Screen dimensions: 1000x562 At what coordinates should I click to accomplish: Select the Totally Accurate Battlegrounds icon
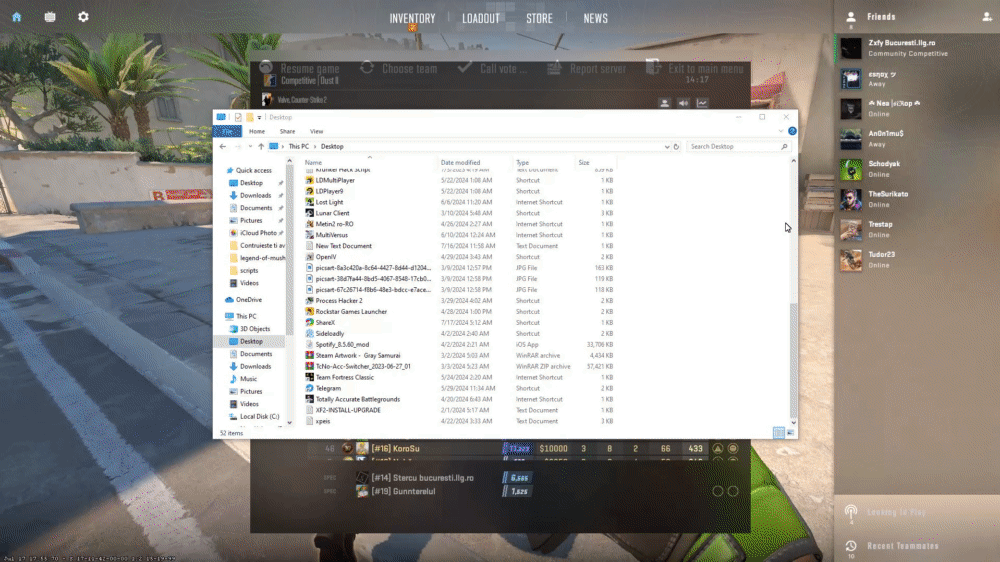click(x=309, y=399)
